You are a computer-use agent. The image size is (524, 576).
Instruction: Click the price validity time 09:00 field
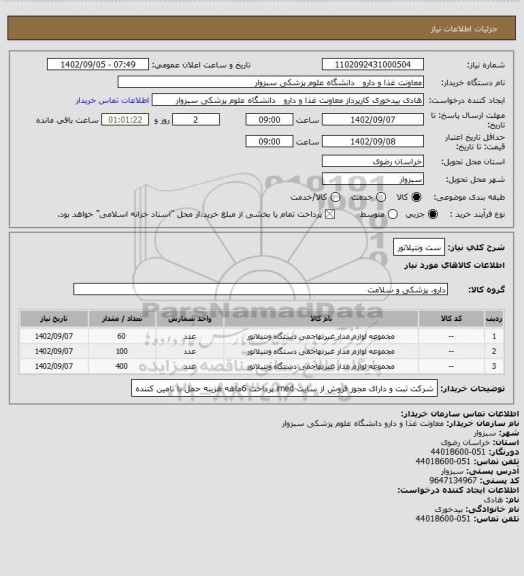pyautogui.click(x=269, y=141)
